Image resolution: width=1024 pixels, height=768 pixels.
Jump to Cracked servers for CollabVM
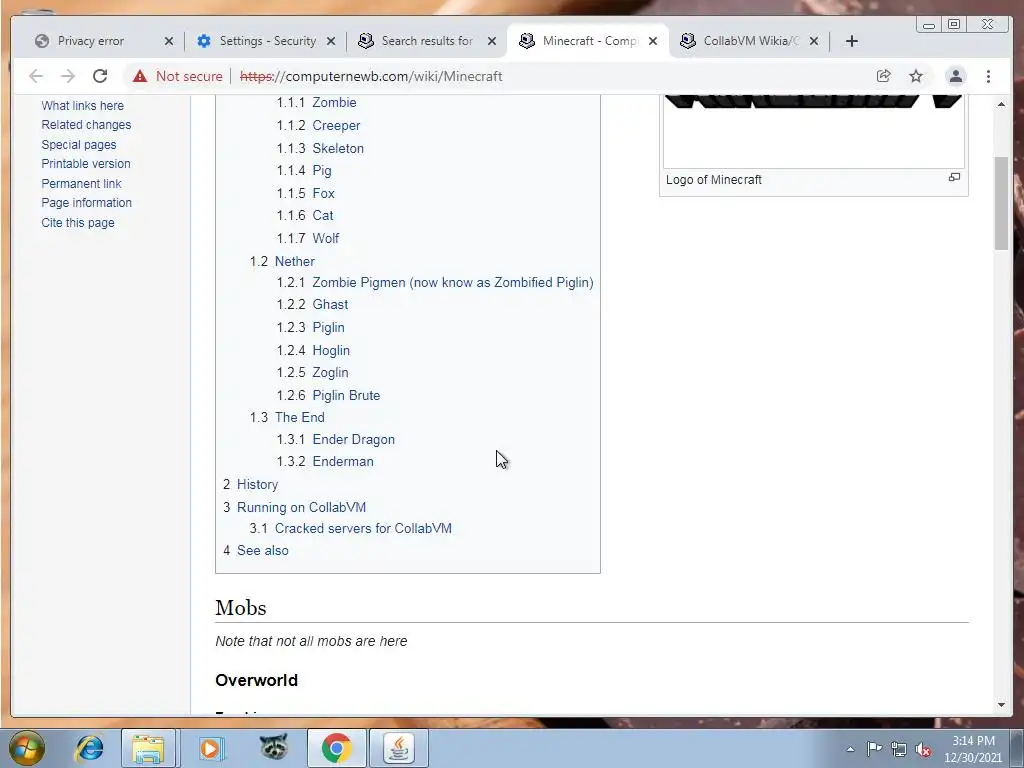click(x=351, y=528)
